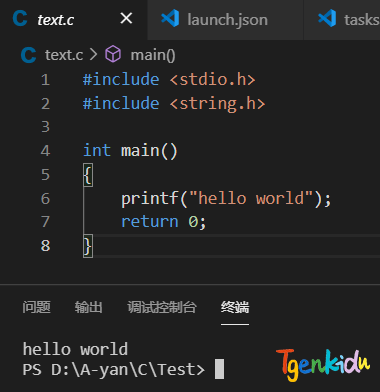Image resolution: width=380 pixels, height=392 pixels.
Task: Click the VS Code icon on launch.json tab
Action: pyautogui.click(x=170, y=18)
